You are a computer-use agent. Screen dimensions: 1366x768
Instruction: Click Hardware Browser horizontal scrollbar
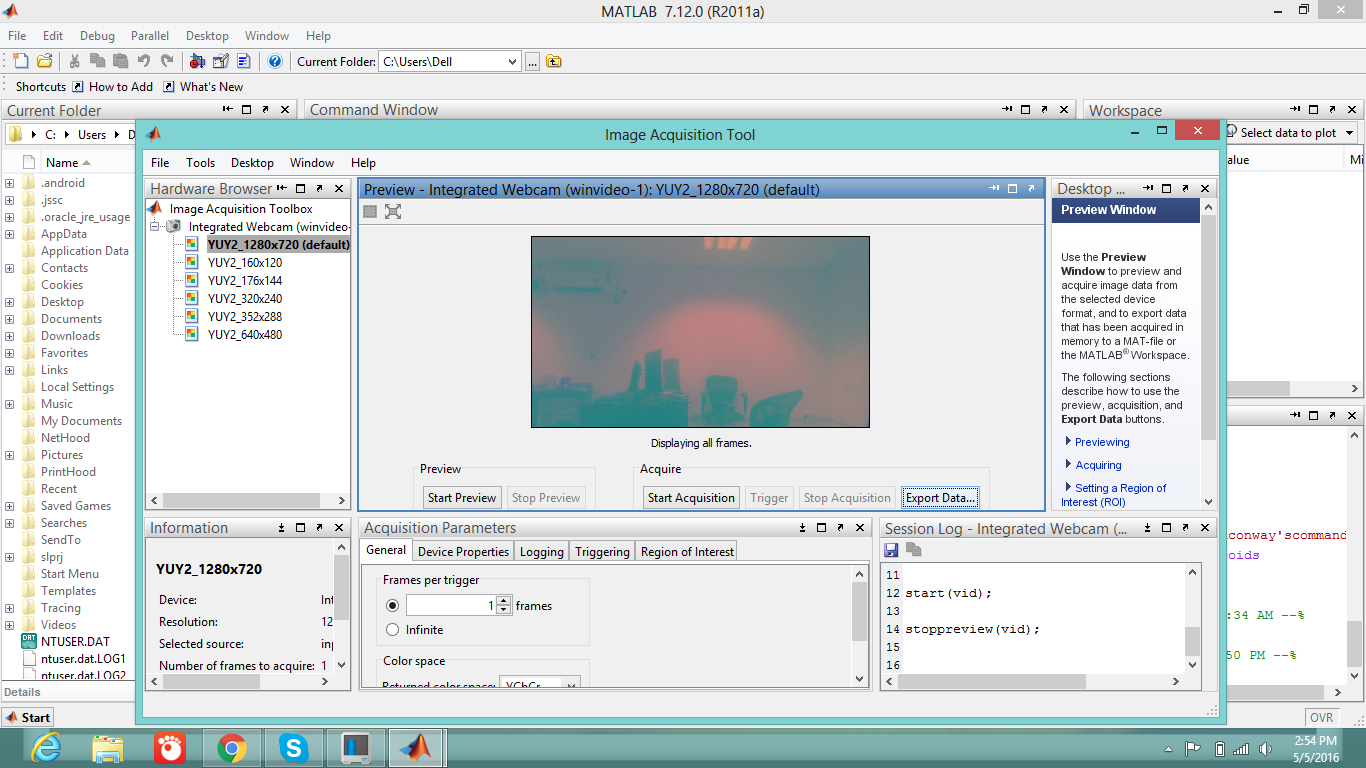pyautogui.click(x=247, y=500)
